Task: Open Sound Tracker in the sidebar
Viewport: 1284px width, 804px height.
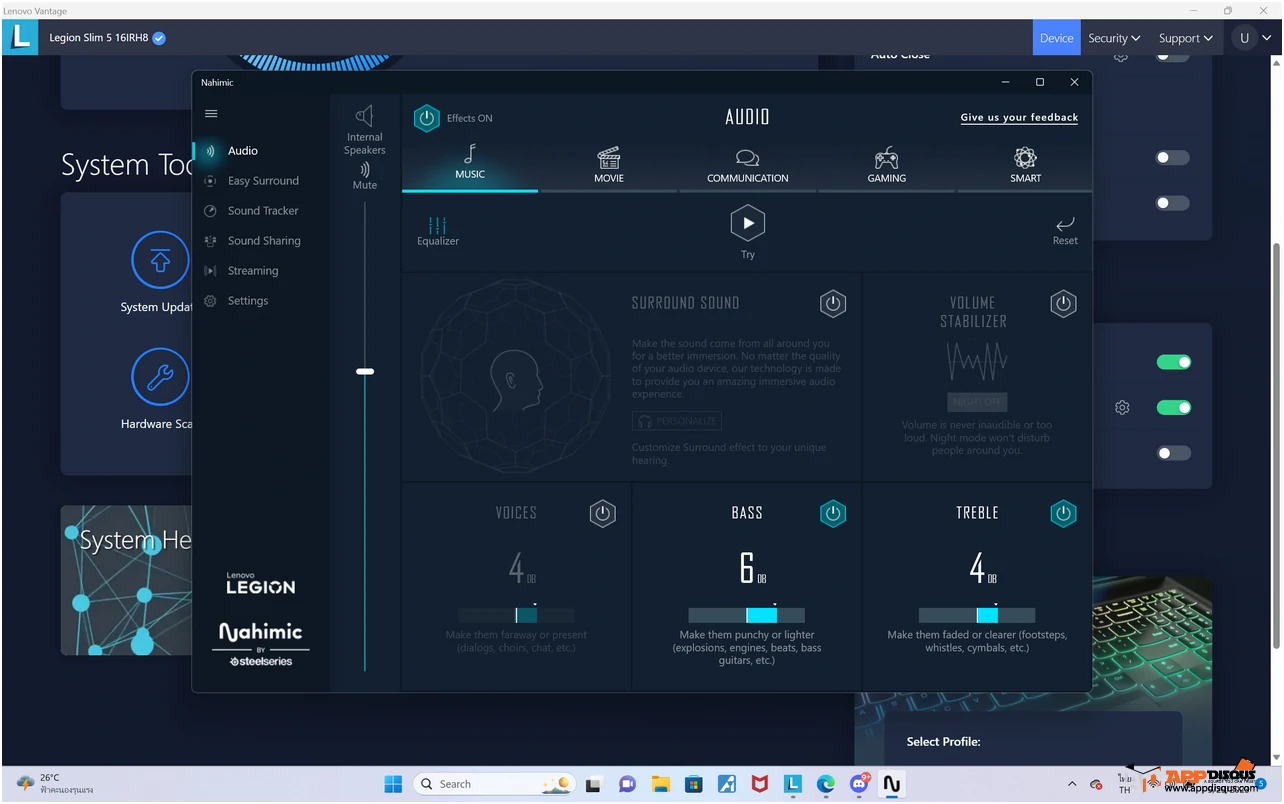Action: 263,211
